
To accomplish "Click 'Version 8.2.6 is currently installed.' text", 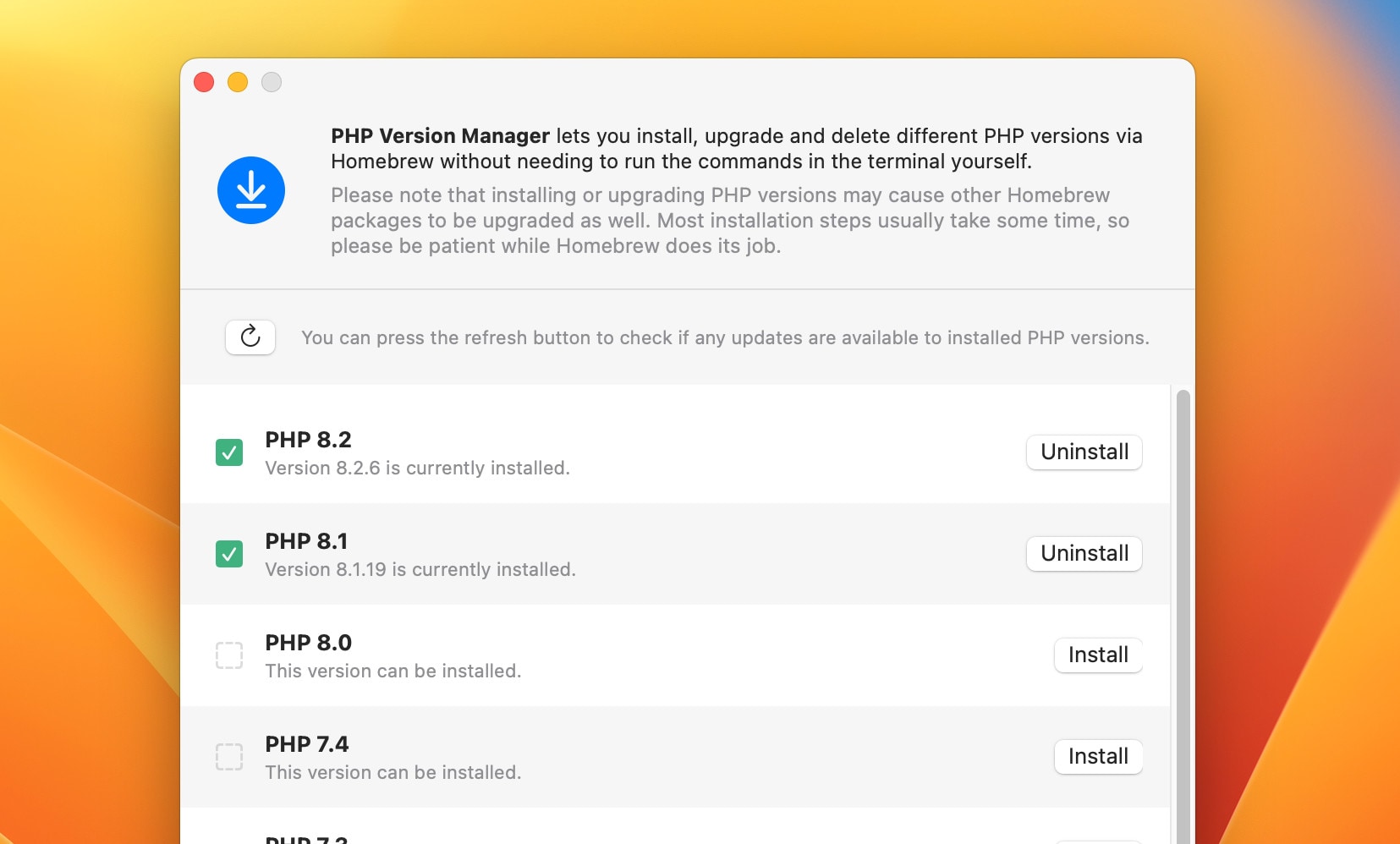I will pos(417,469).
